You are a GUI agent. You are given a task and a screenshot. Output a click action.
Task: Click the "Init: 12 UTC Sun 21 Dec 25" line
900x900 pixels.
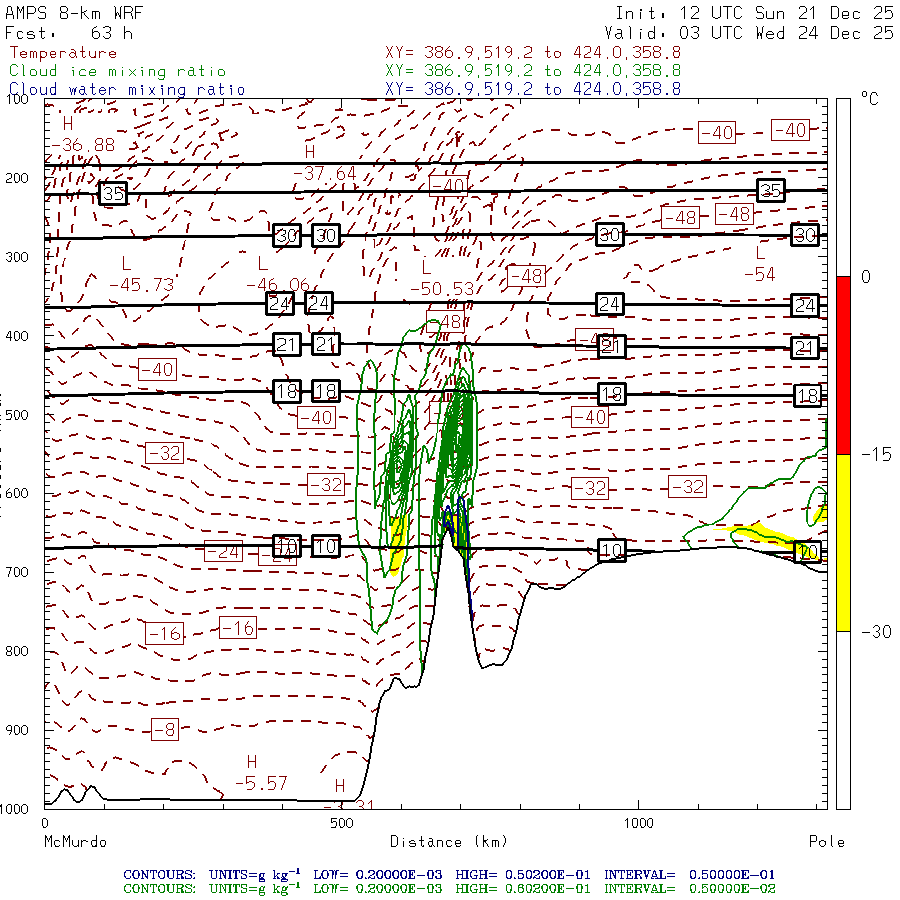pyautogui.click(x=754, y=13)
